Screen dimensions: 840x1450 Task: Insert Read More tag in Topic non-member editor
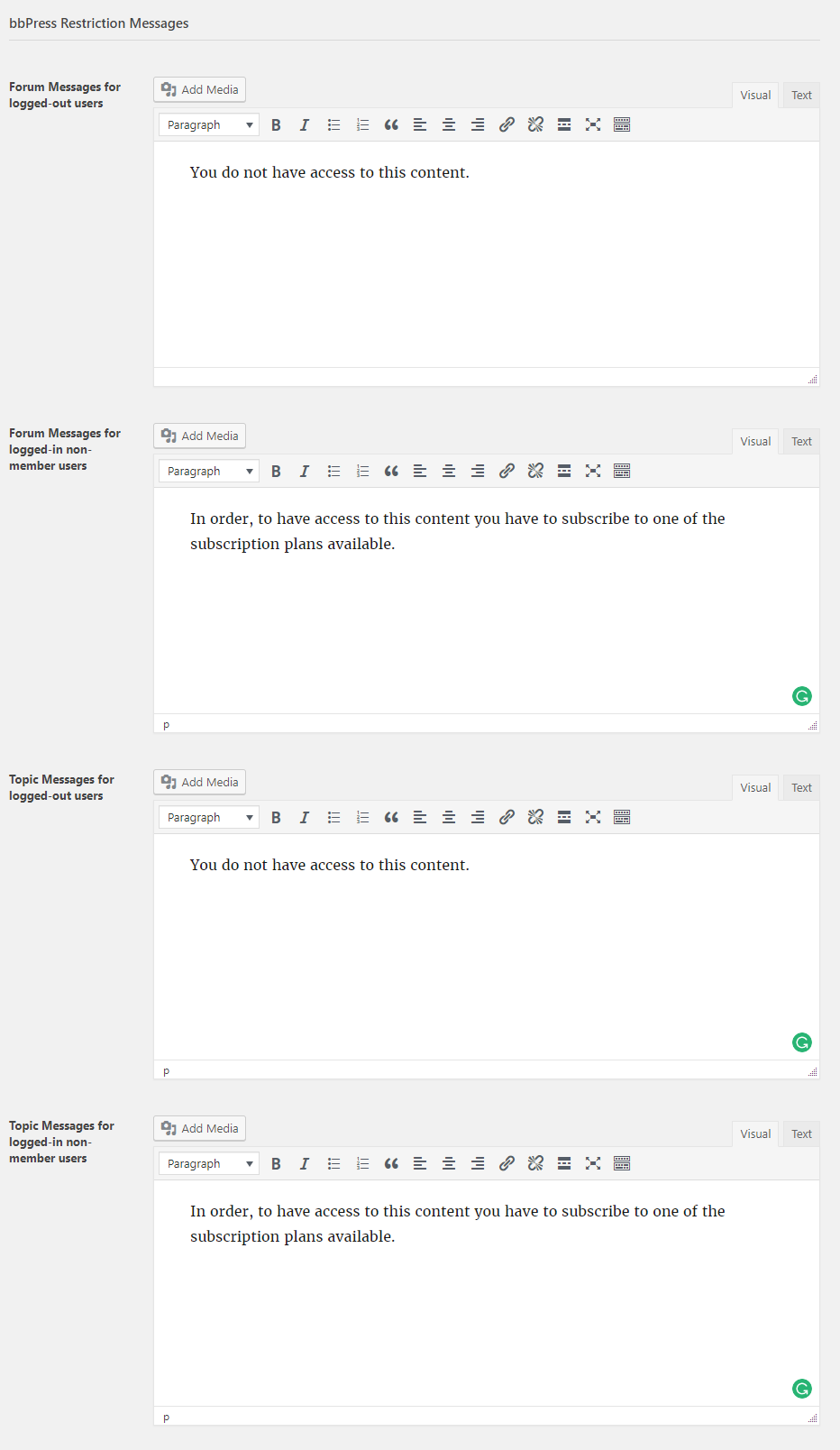click(564, 1164)
